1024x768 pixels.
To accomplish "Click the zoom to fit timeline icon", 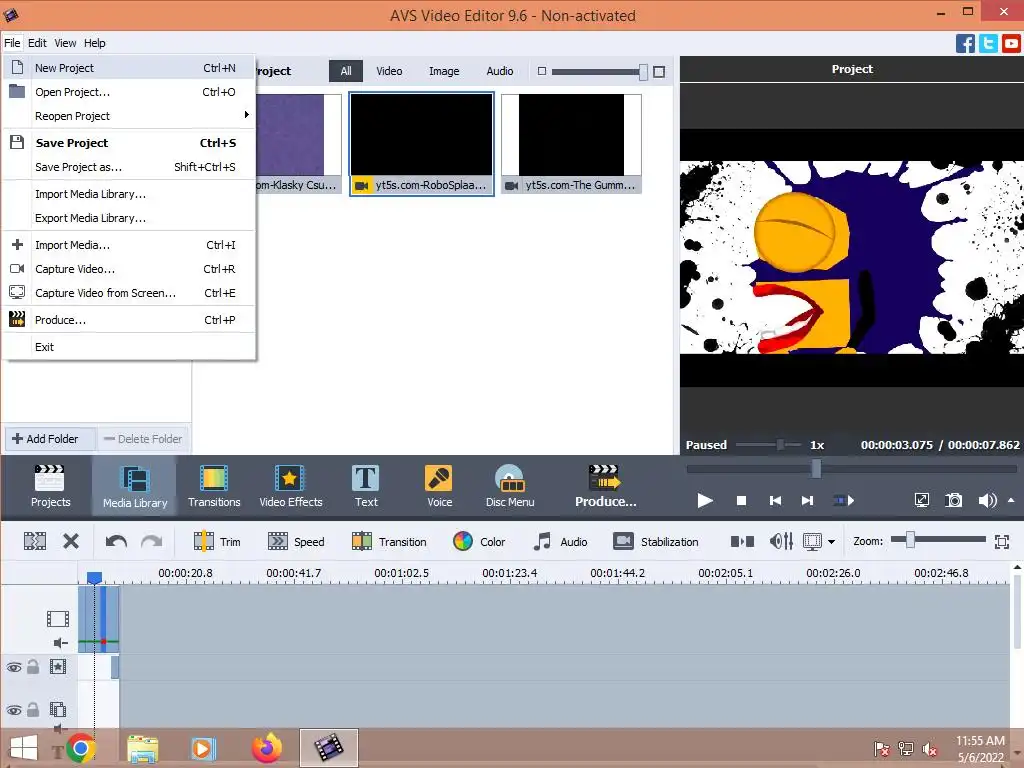I will [x=1002, y=541].
